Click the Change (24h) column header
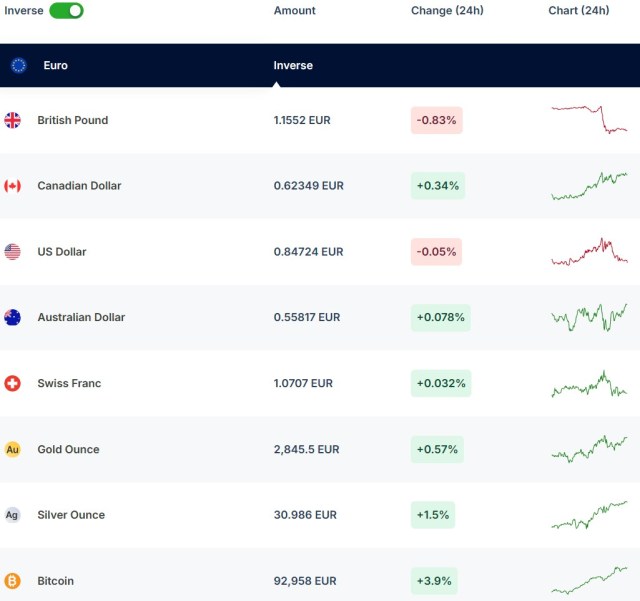The width and height of the screenshot is (640, 601). click(447, 11)
